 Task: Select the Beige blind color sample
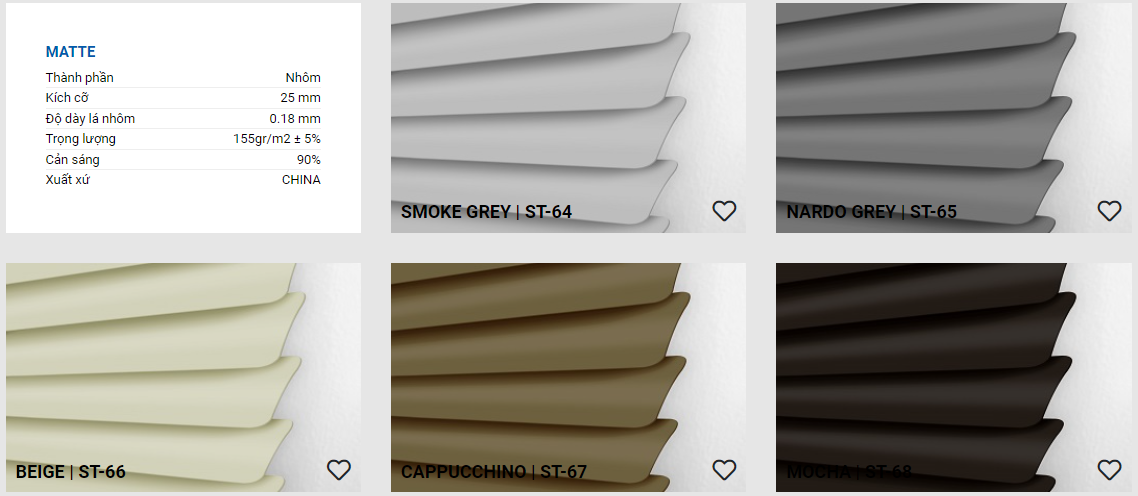(184, 378)
